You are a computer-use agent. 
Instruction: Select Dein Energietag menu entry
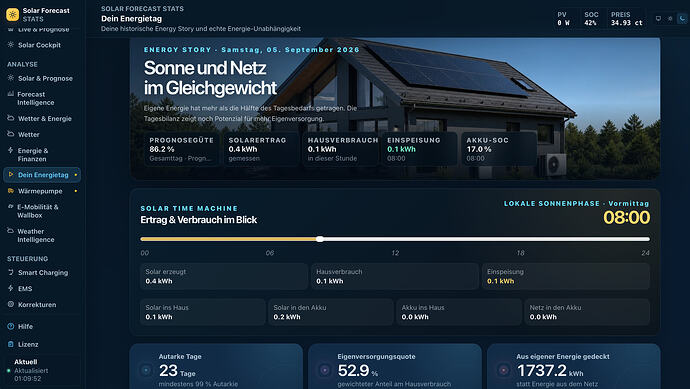42,175
